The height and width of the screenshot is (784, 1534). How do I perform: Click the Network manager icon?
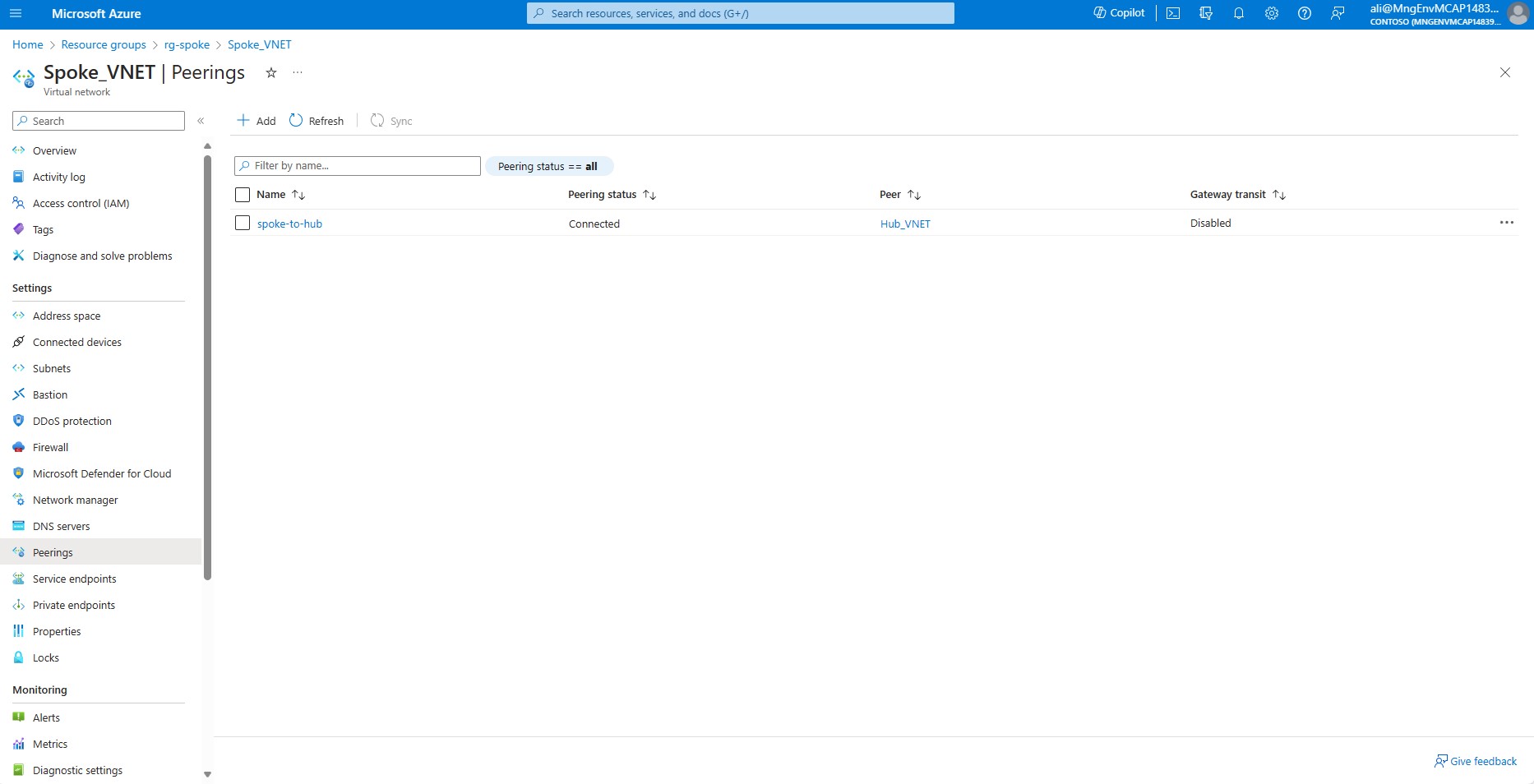tap(19, 500)
